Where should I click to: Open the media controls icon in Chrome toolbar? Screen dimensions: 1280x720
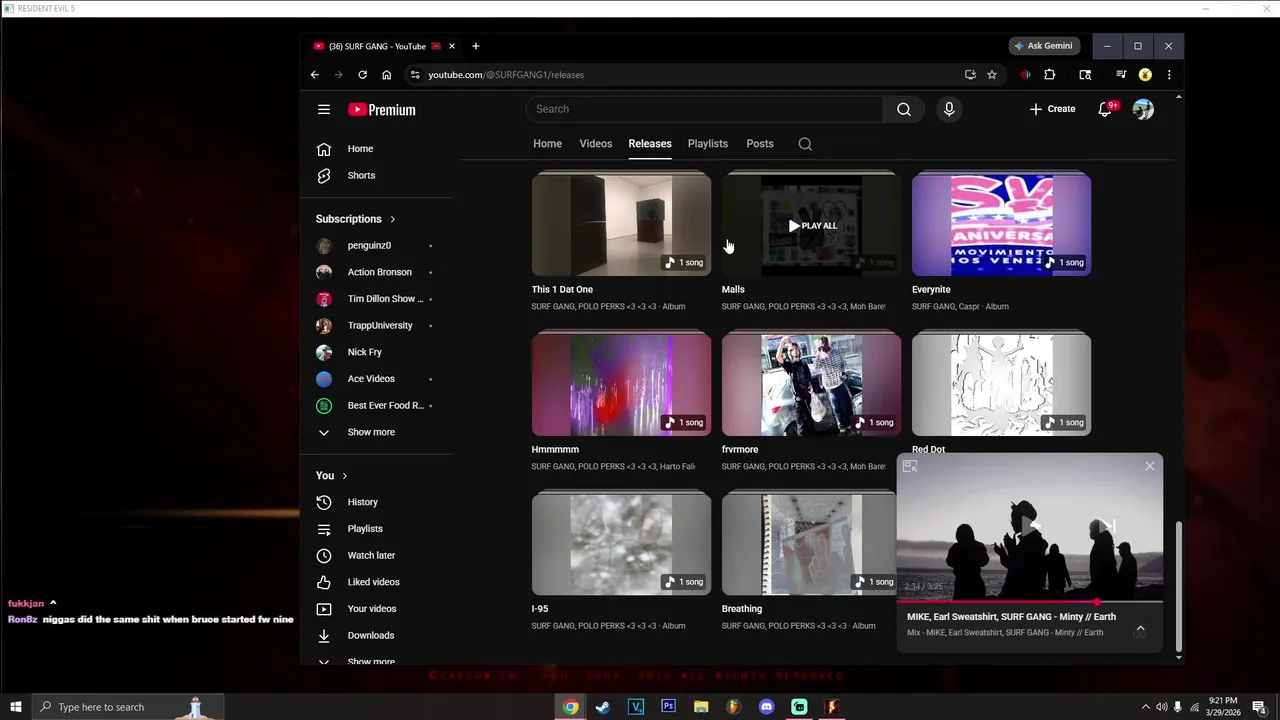tap(1121, 75)
